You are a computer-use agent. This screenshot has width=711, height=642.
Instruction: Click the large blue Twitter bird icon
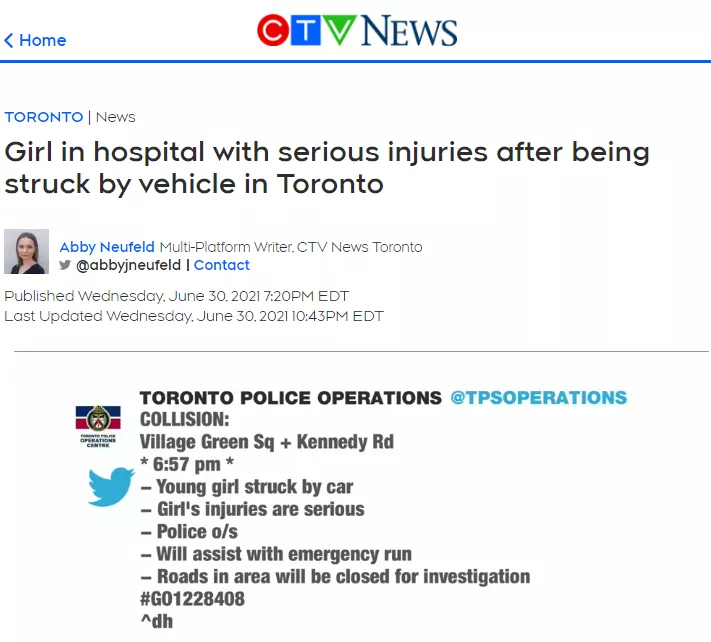point(111,486)
